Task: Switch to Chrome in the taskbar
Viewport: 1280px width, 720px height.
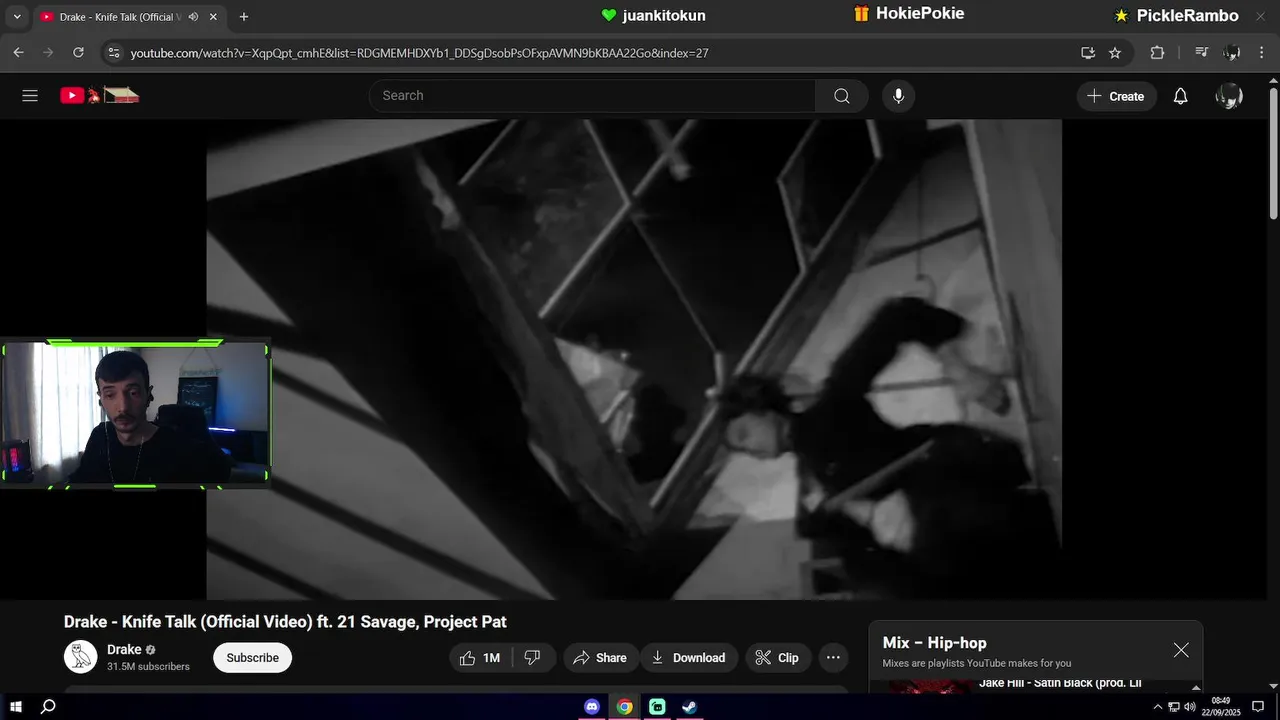Action: coord(624,707)
